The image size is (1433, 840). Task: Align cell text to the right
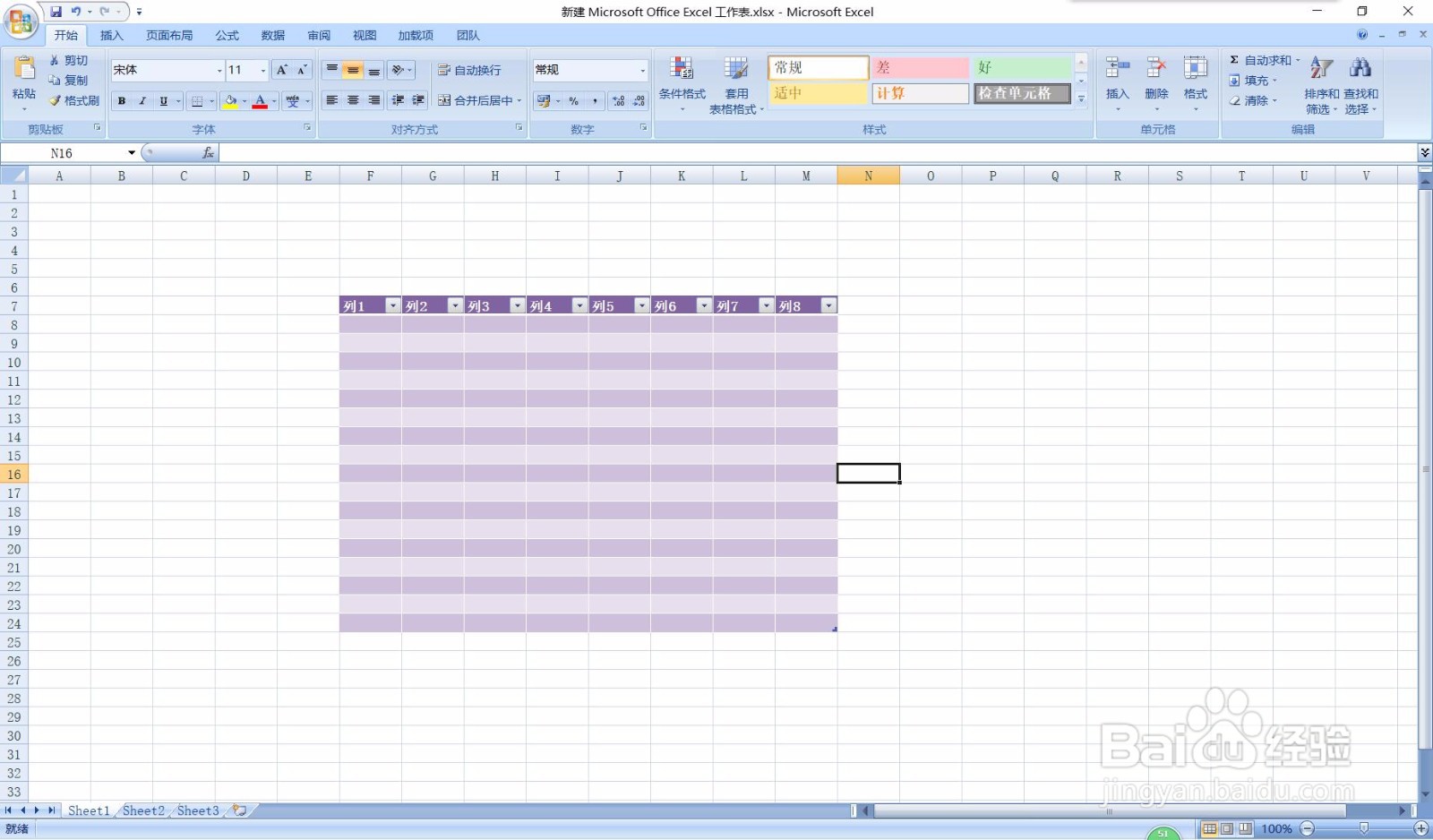click(373, 100)
